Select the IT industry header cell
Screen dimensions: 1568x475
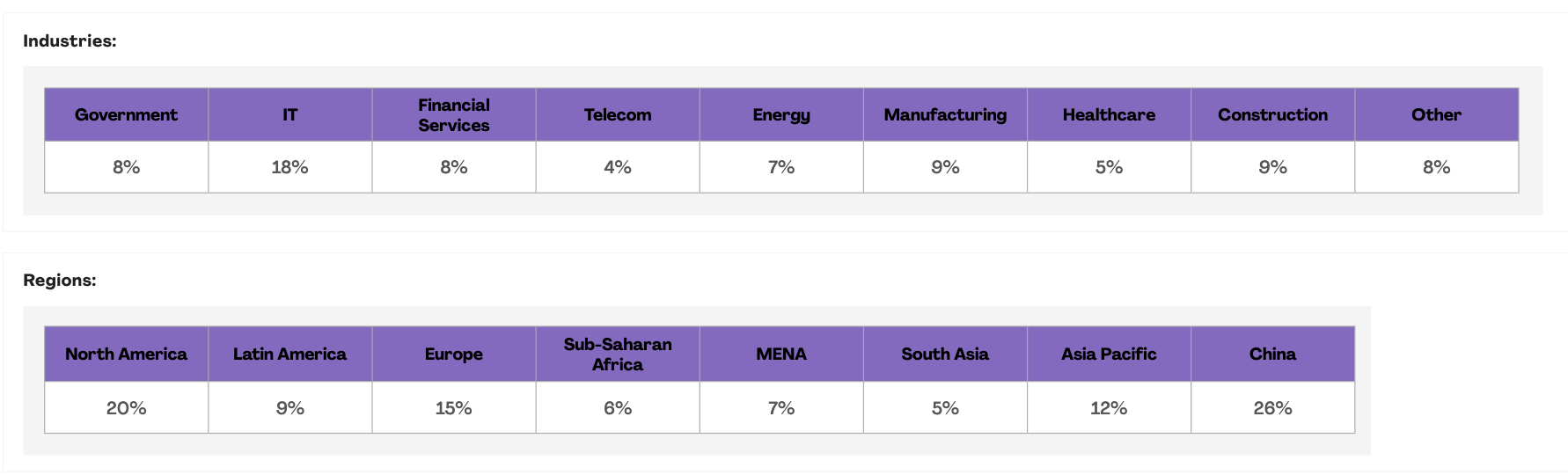(289, 115)
